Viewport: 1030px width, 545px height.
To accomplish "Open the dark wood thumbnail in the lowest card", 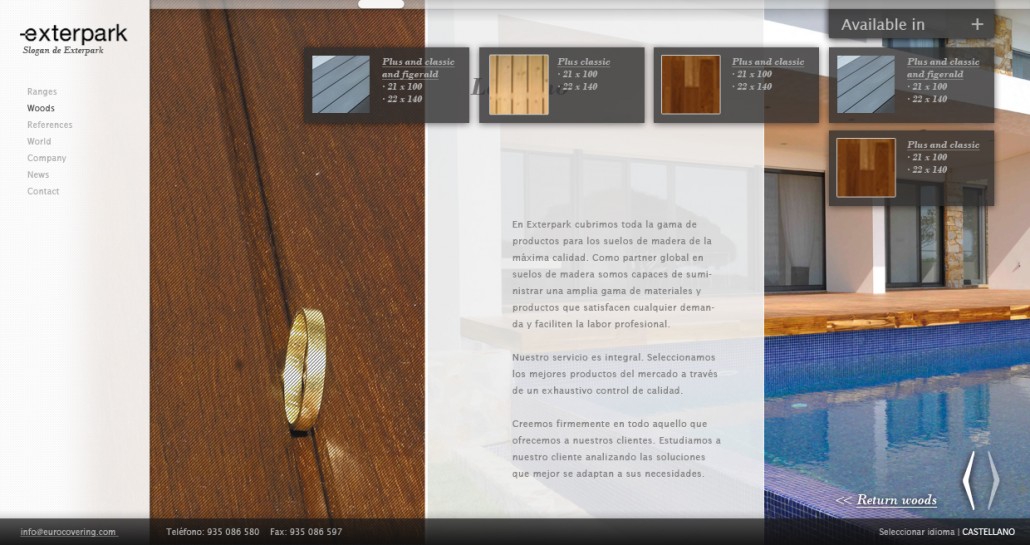I will 866,168.
